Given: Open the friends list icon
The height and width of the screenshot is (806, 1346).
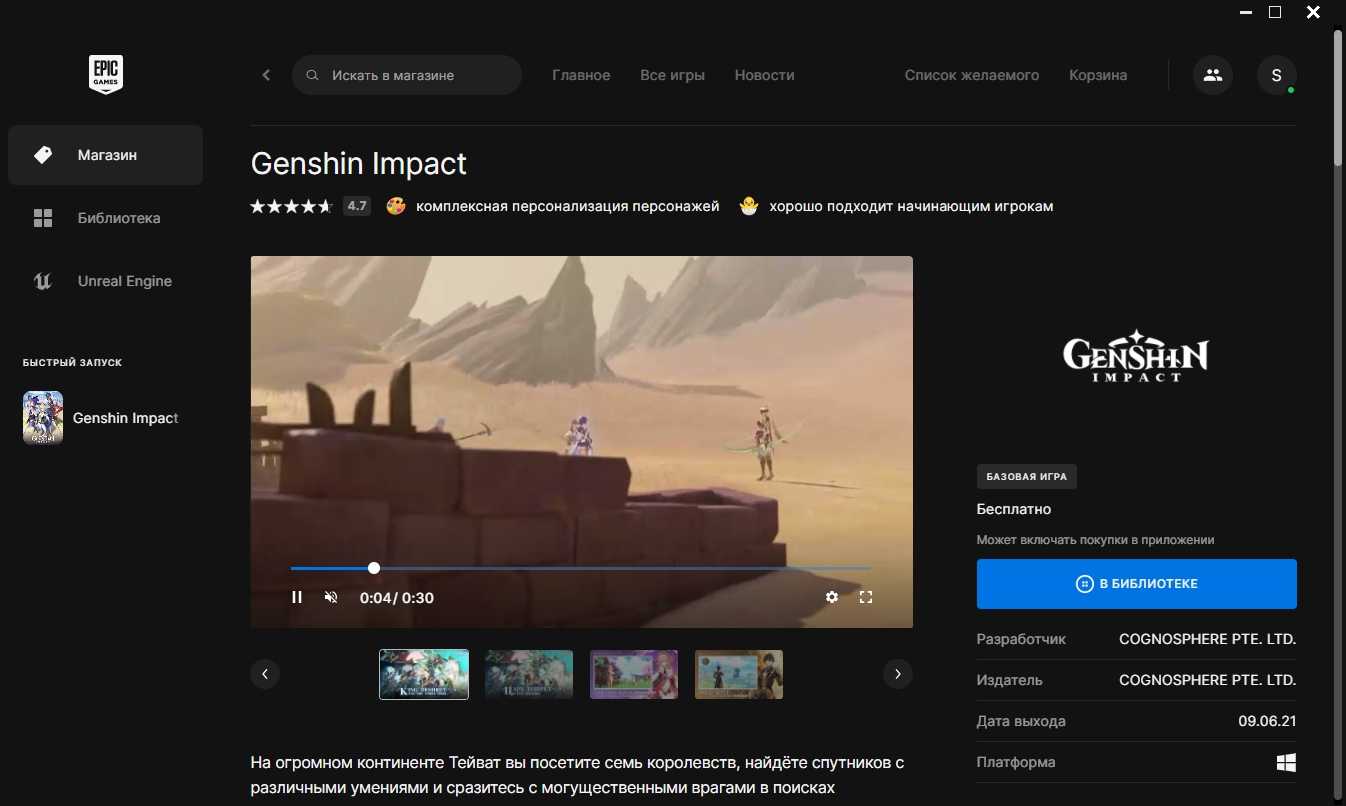Looking at the screenshot, I should coord(1212,75).
